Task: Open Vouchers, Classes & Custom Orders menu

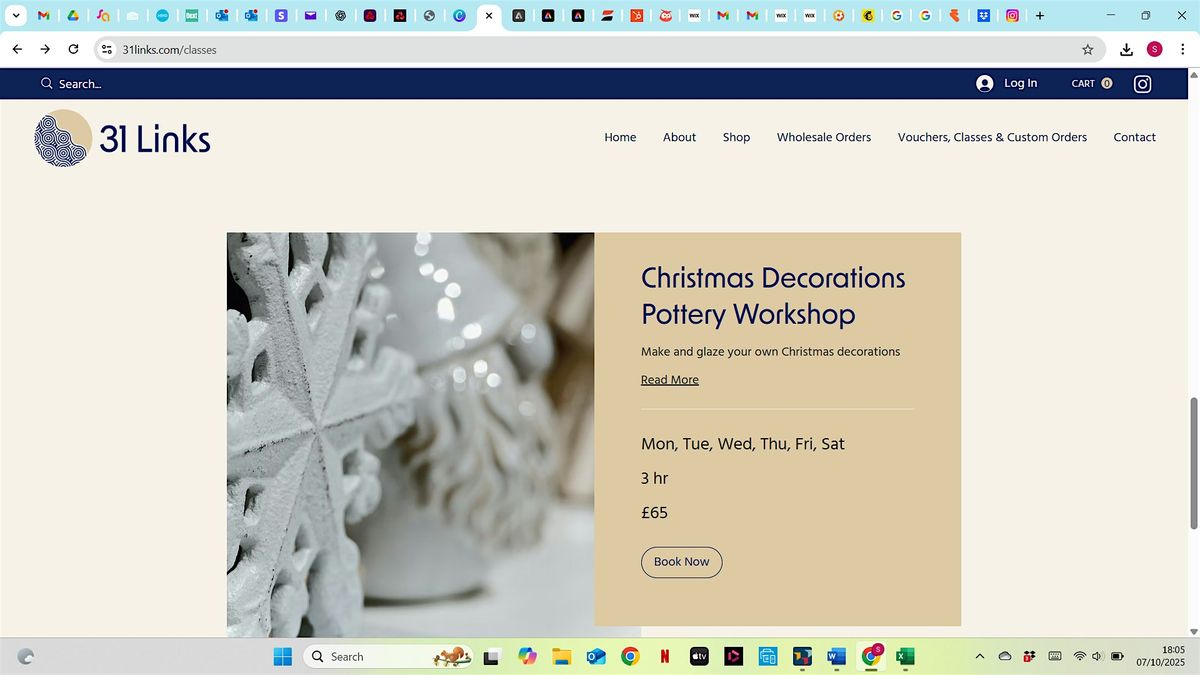Action: tap(991, 137)
